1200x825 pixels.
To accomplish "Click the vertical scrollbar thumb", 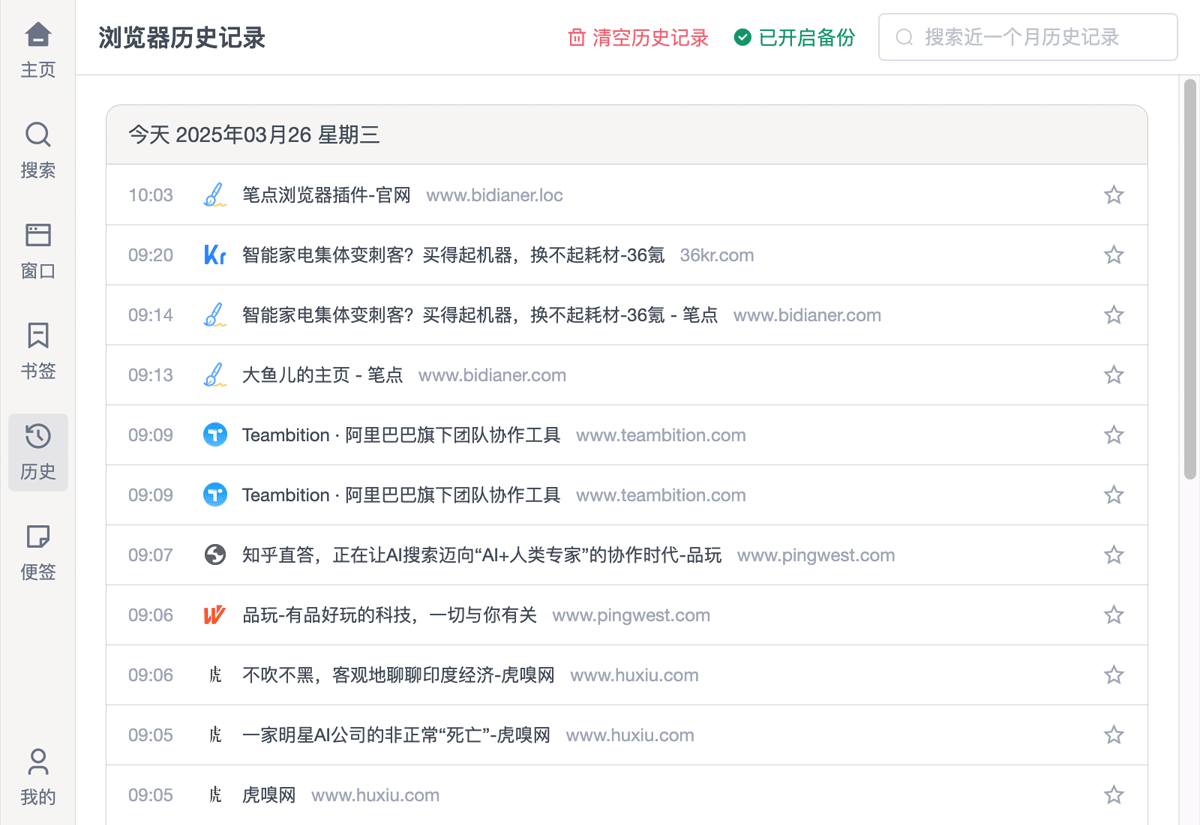I will (1190, 278).
